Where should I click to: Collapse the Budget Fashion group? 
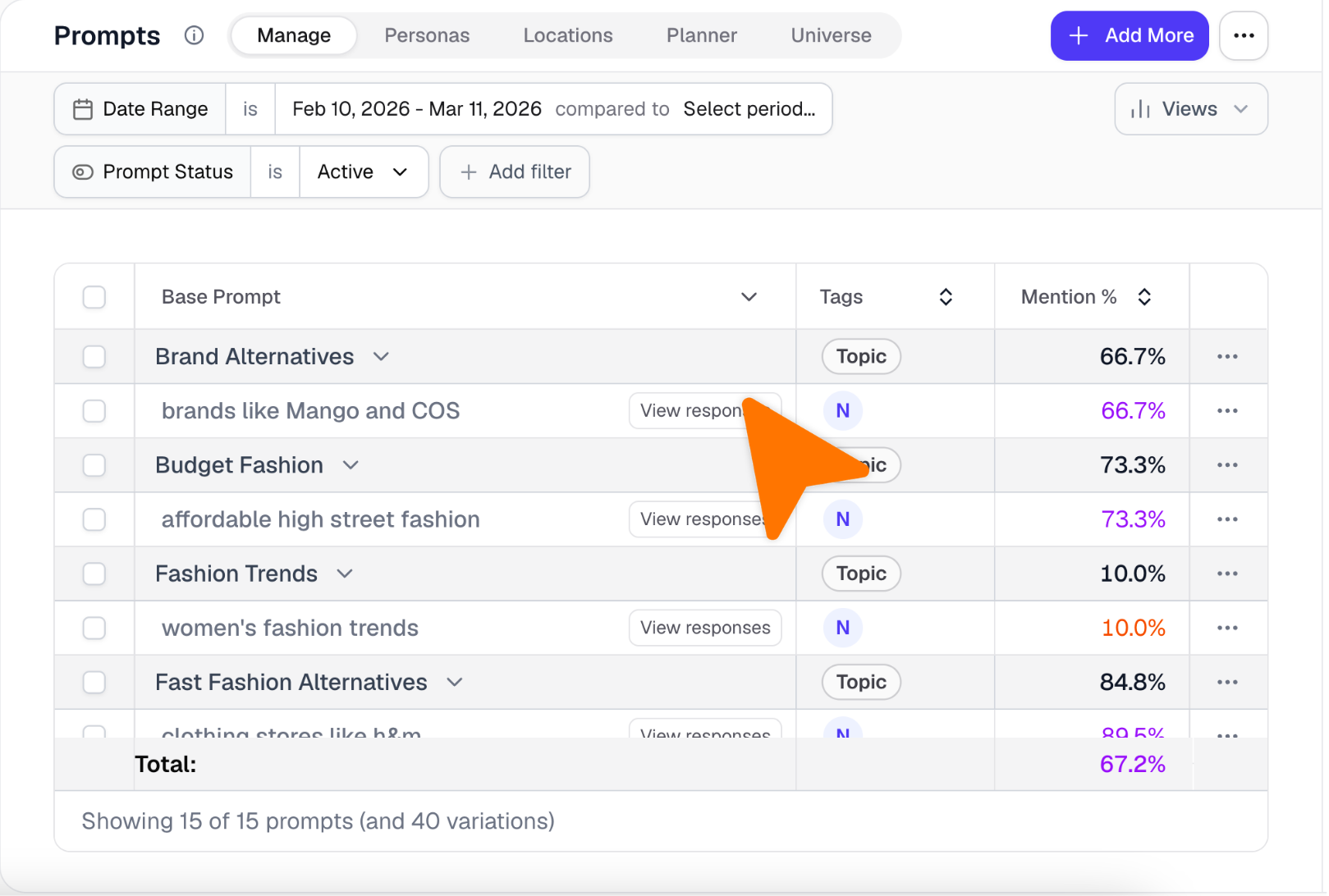point(350,464)
